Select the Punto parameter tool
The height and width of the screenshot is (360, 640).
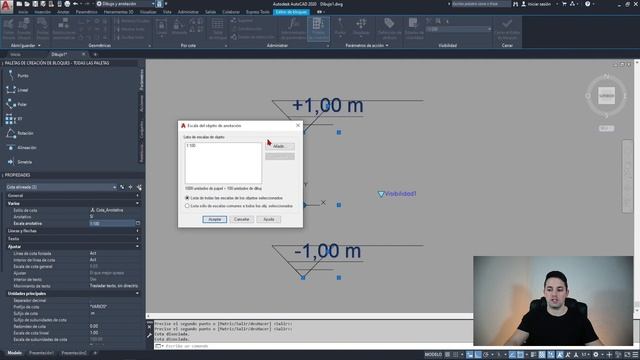18,76
